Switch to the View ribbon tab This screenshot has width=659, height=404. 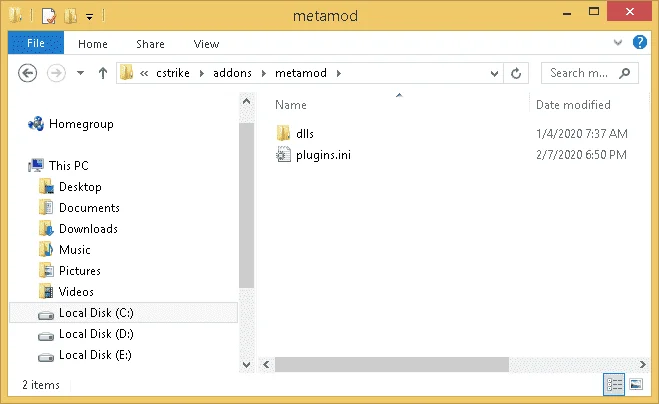pyautogui.click(x=206, y=44)
